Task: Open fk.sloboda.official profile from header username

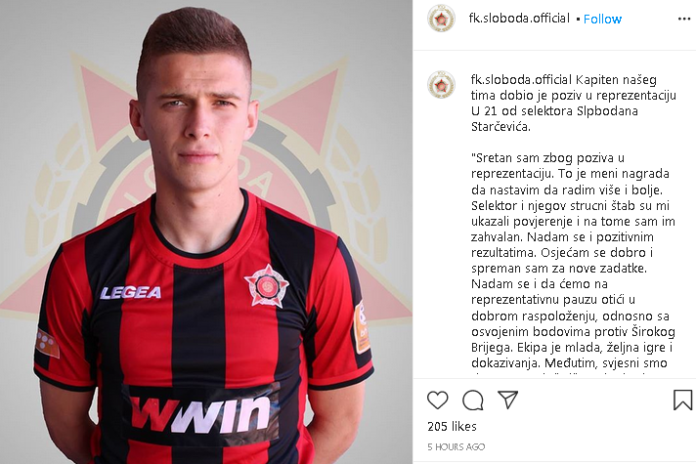Action: 519,18
